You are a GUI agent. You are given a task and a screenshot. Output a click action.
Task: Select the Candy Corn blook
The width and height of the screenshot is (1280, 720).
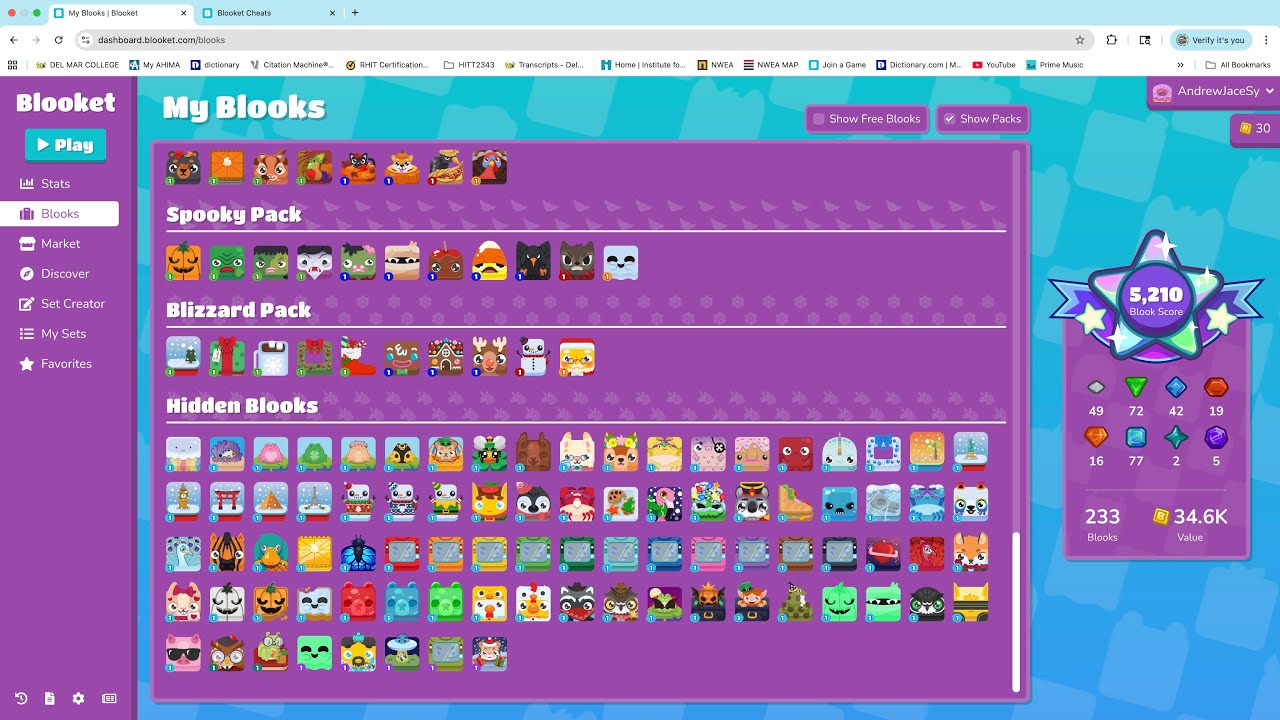coord(490,262)
